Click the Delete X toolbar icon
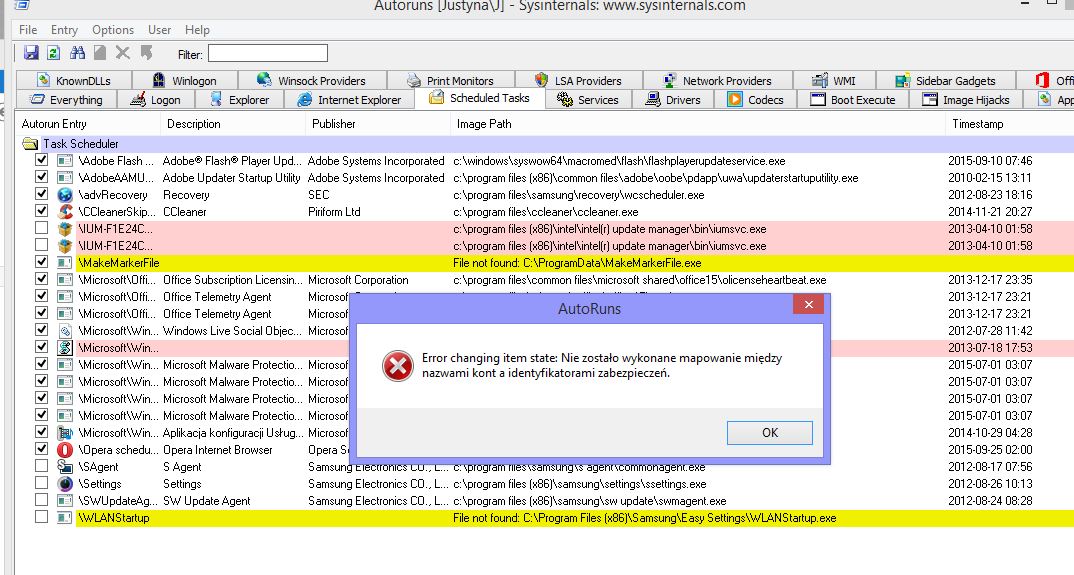 coord(123,53)
